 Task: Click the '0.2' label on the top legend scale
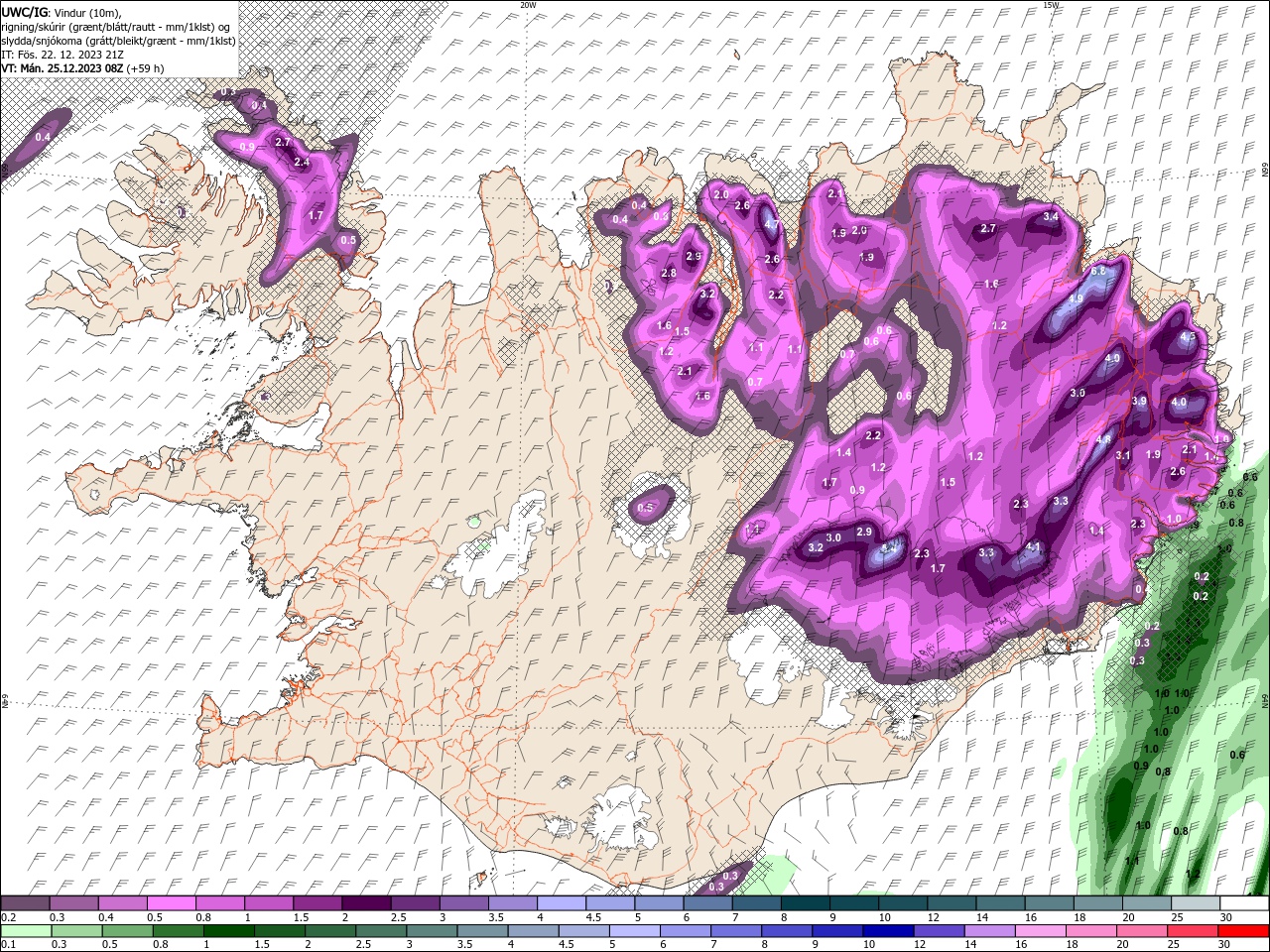point(8,917)
